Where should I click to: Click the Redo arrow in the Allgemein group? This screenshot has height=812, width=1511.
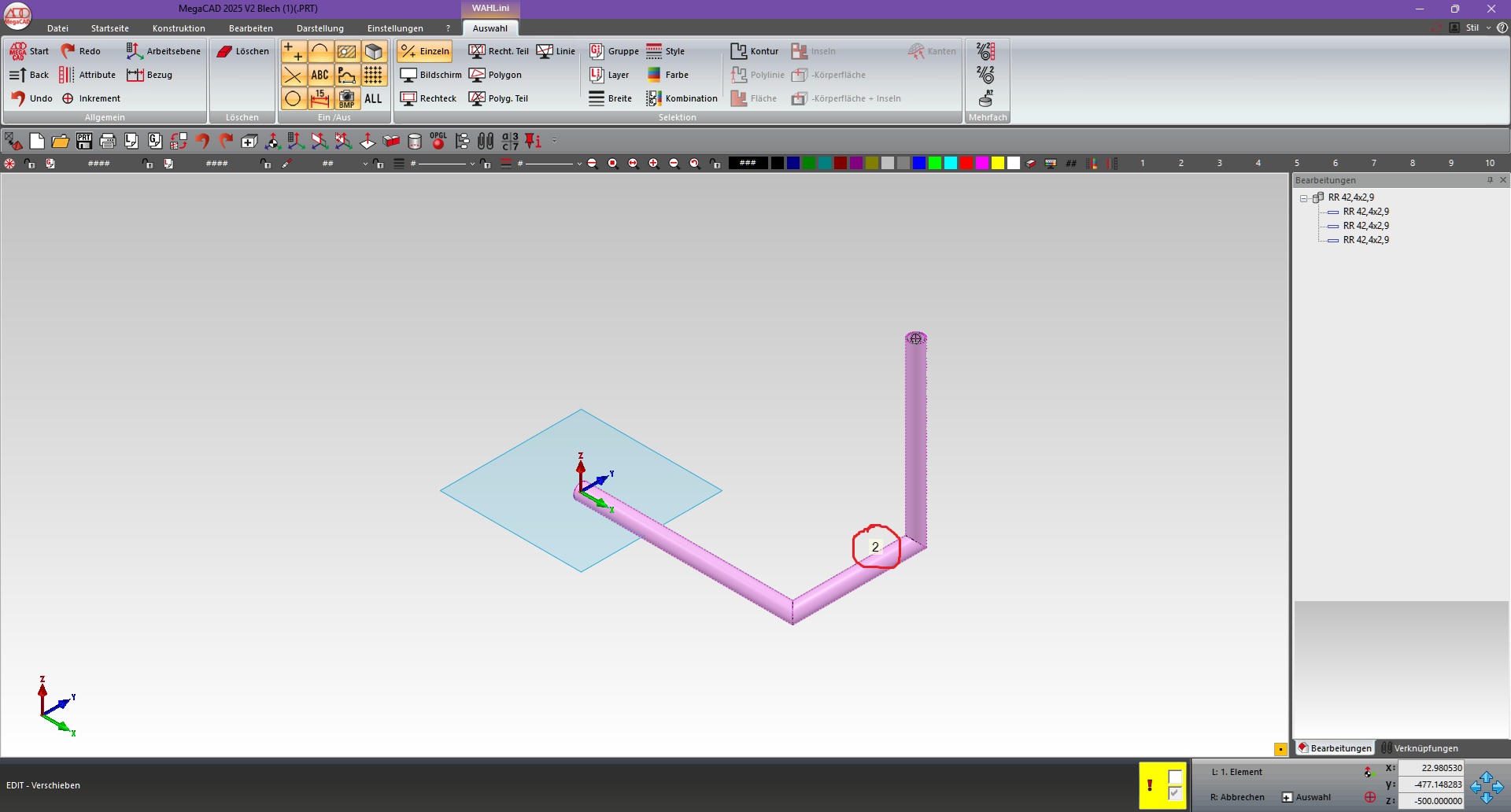(68, 51)
